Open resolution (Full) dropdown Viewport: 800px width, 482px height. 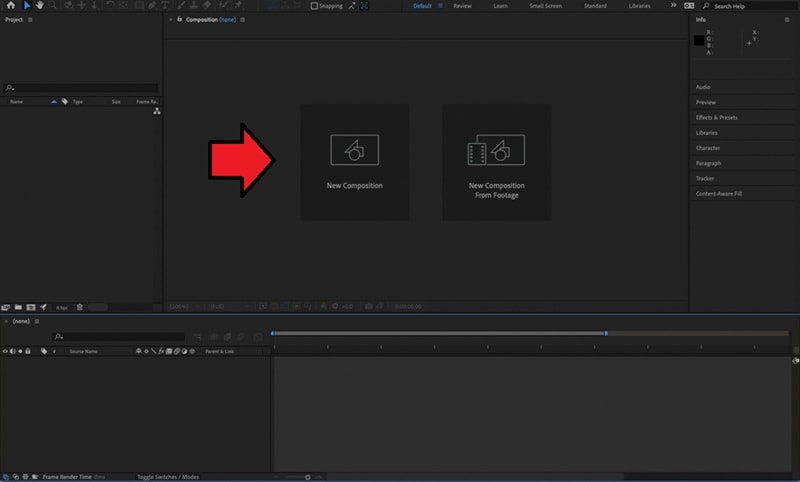(230, 307)
